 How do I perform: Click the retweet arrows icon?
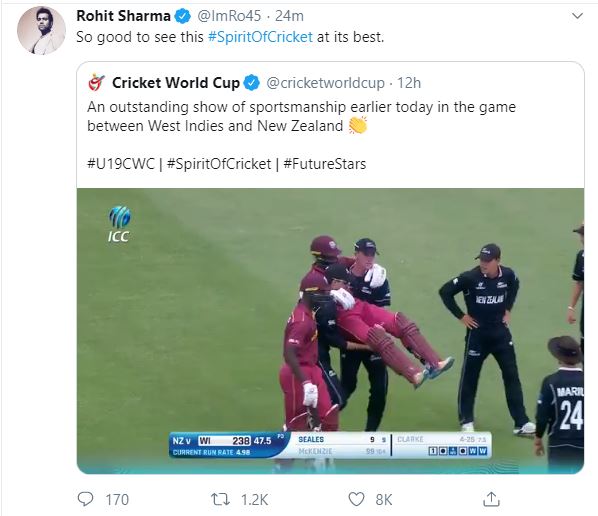[x=220, y=499]
